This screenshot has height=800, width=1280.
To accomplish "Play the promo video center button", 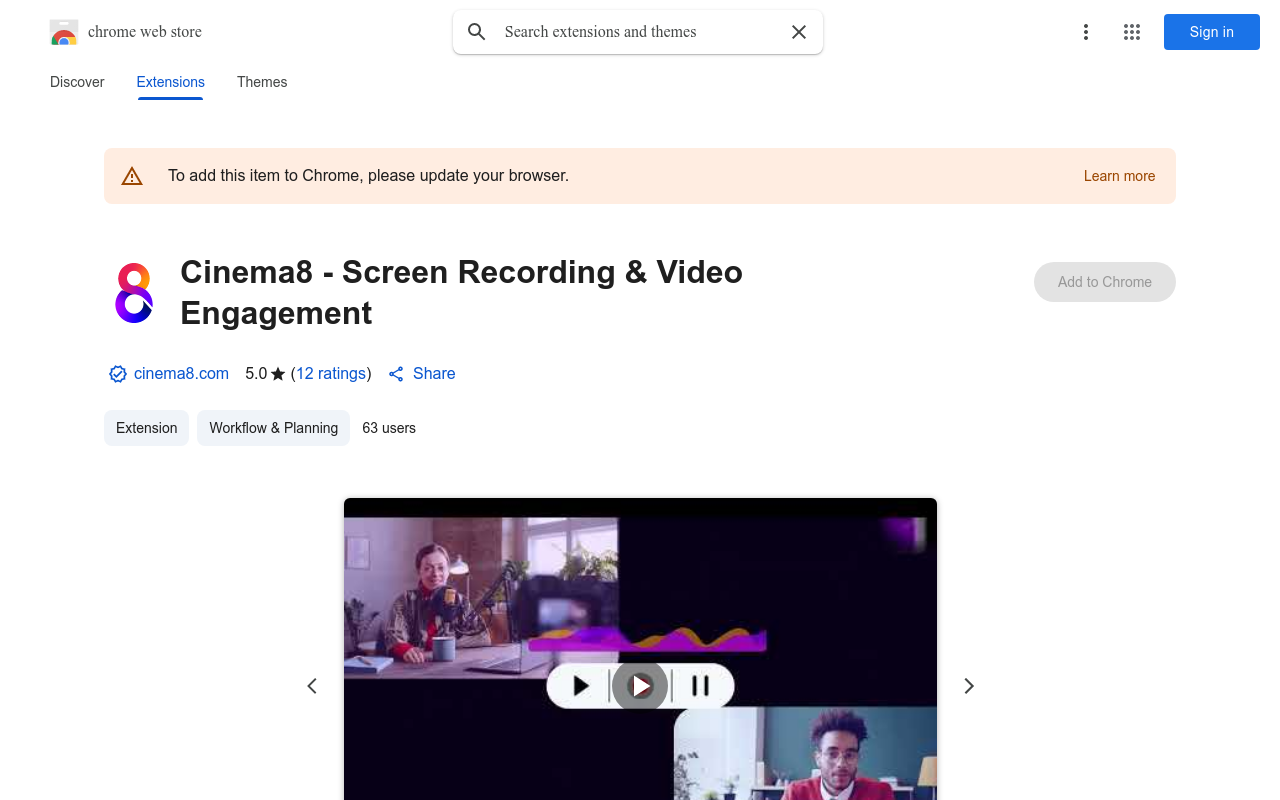I will (640, 686).
